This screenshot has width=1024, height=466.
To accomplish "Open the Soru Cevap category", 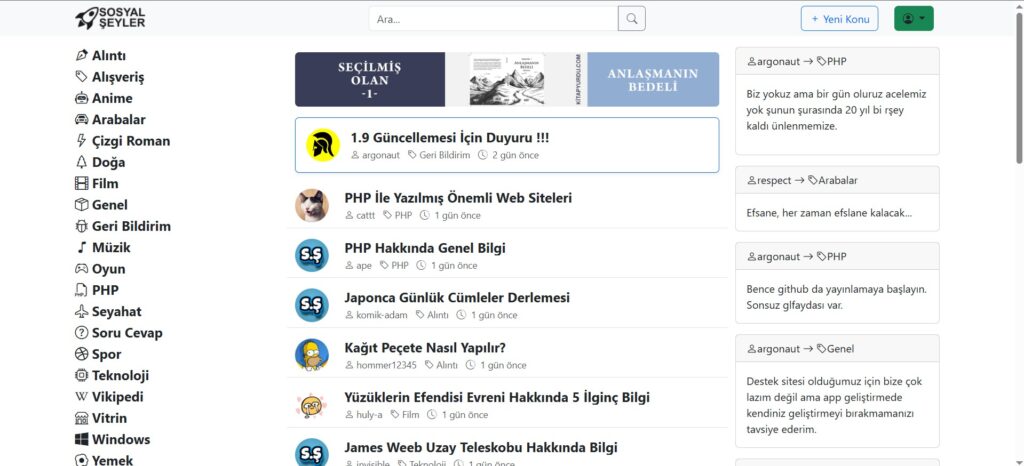I will pos(127,333).
